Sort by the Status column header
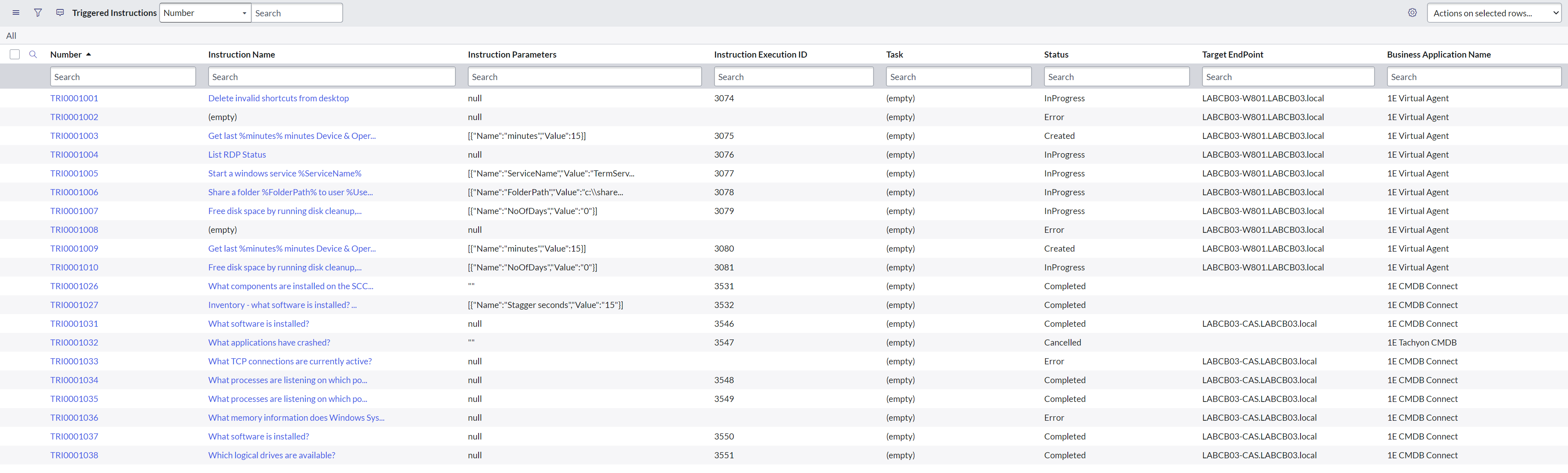The width and height of the screenshot is (1568, 473). [1056, 55]
